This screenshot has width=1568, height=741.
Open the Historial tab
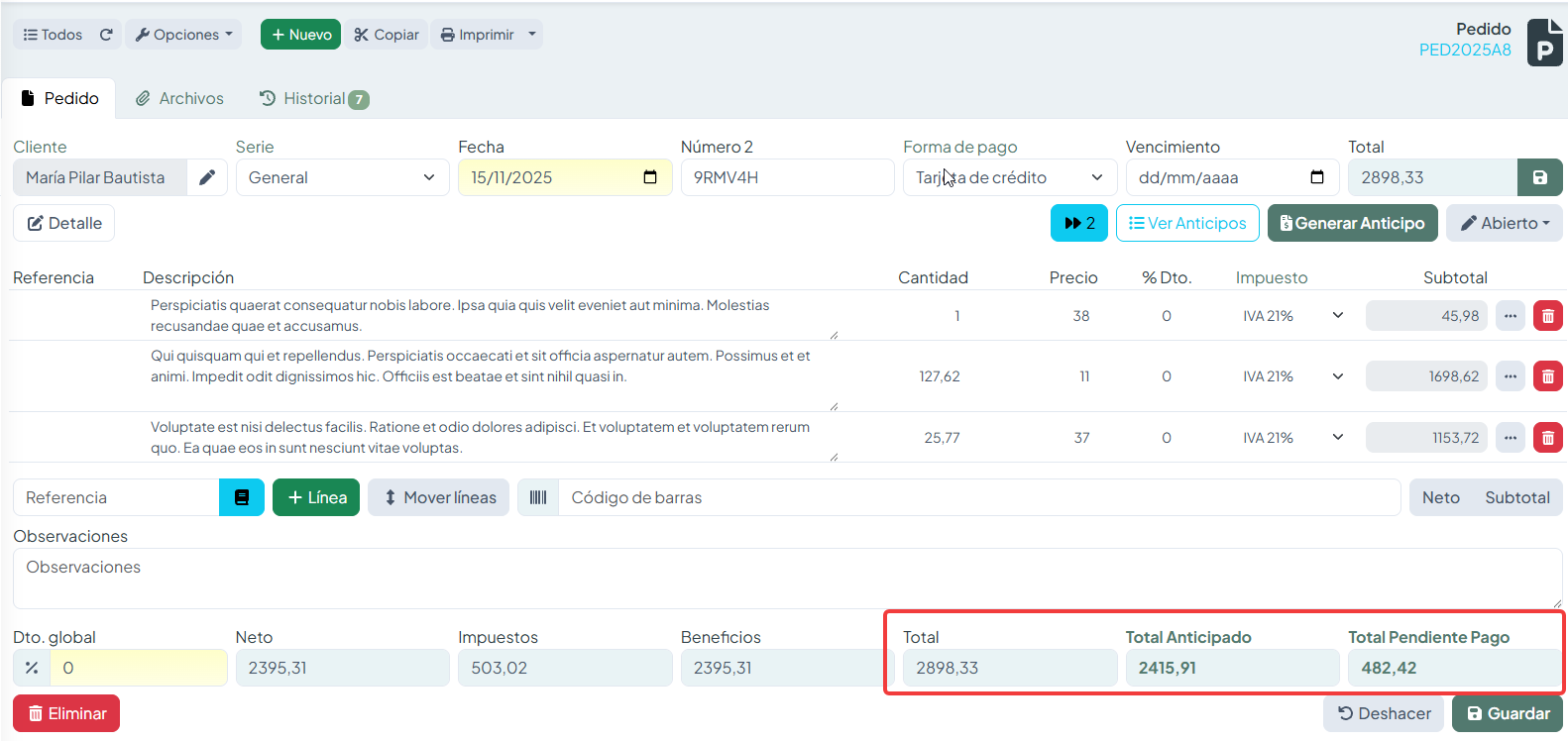click(313, 98)
